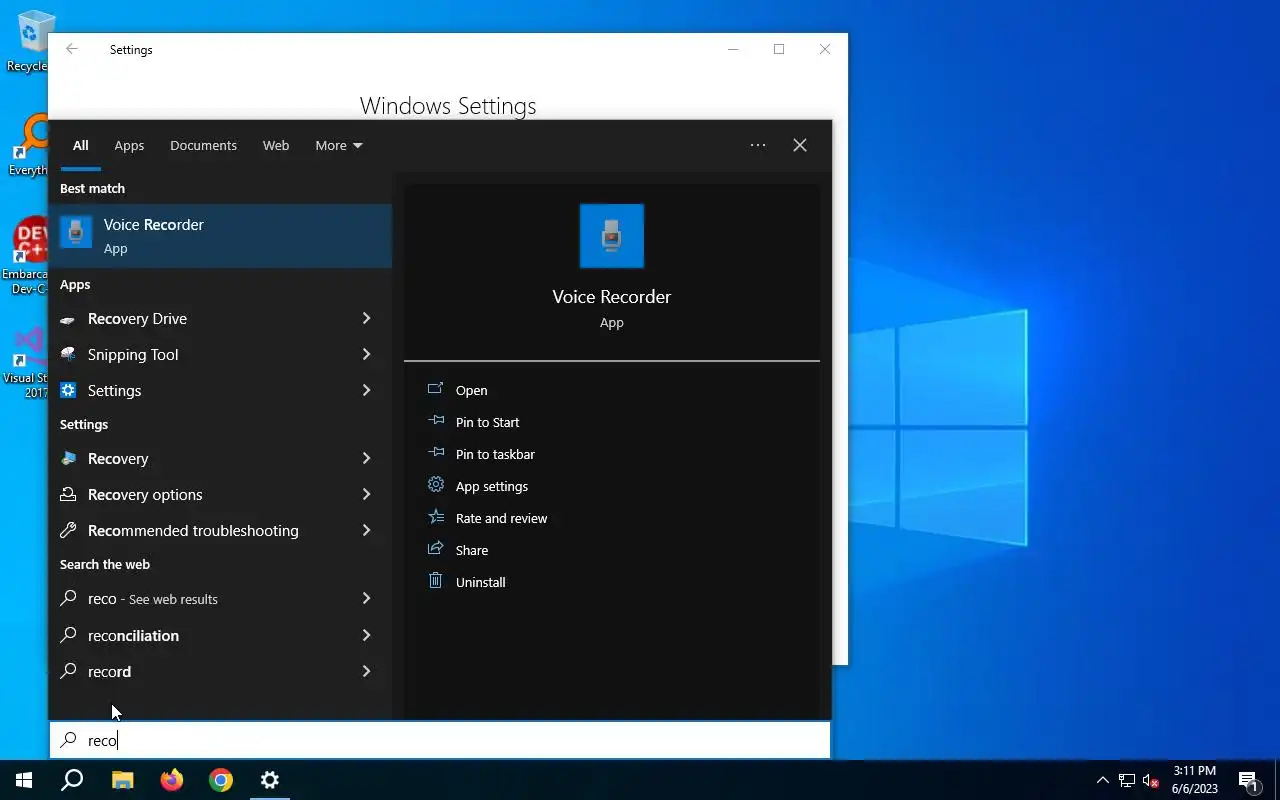Click the Voice Recorder icon in best match
The height and width of the screenshot is (800, 1280).
point(76,233)
